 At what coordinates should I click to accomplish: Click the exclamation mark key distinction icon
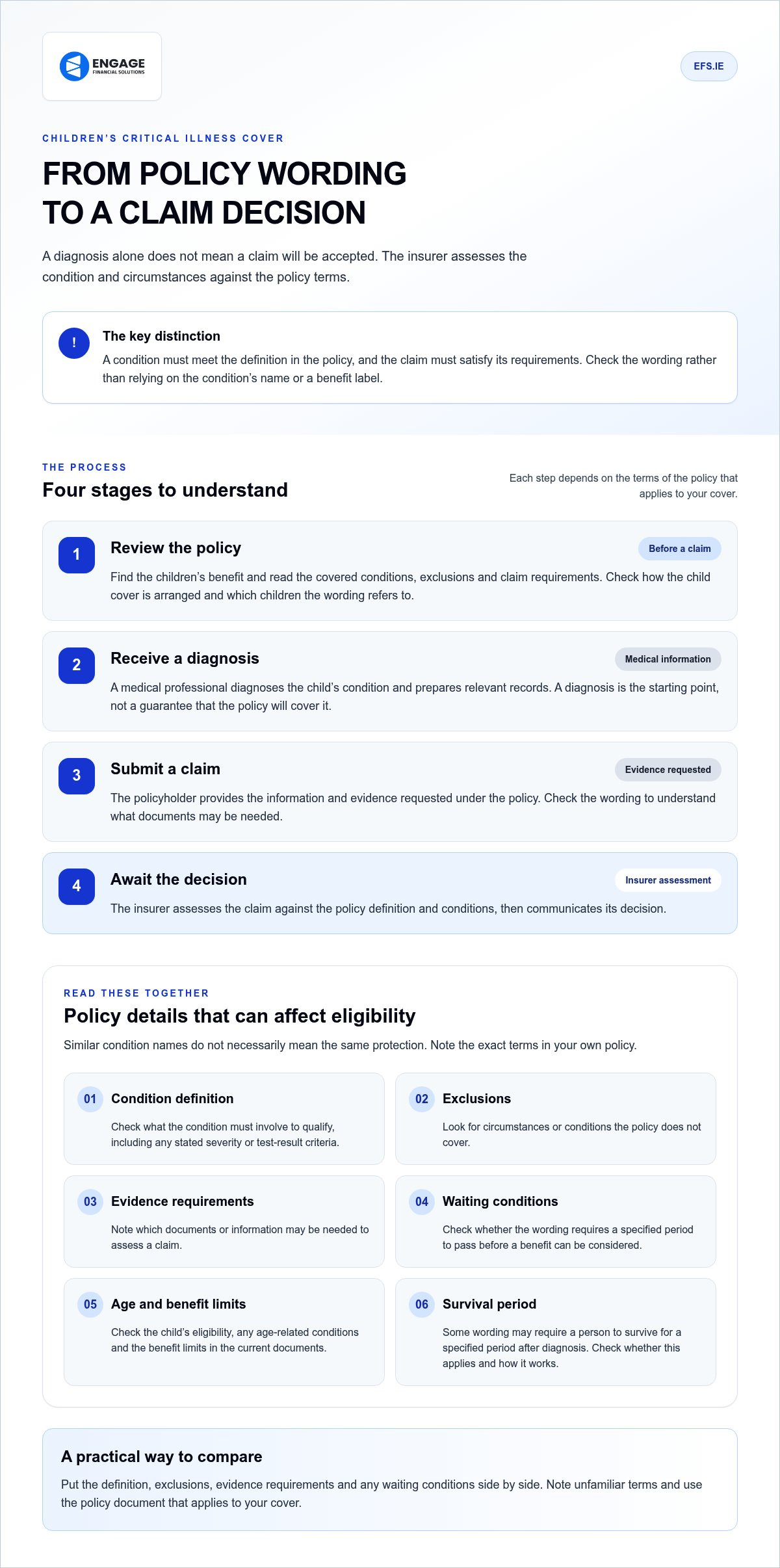74,343
